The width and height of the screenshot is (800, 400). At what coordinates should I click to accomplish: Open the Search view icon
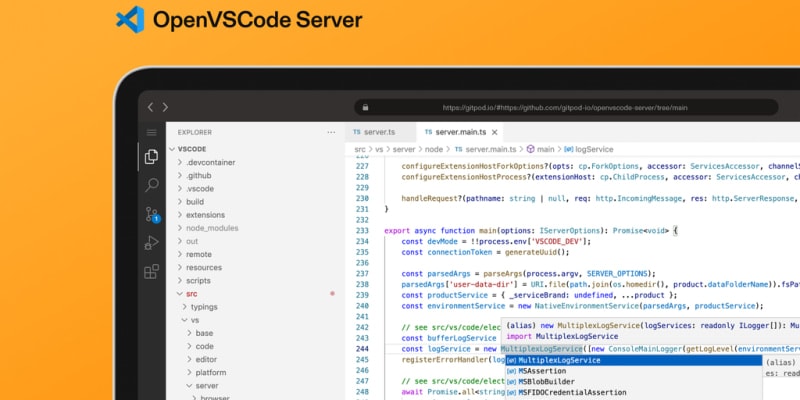(x=152, y=185)
